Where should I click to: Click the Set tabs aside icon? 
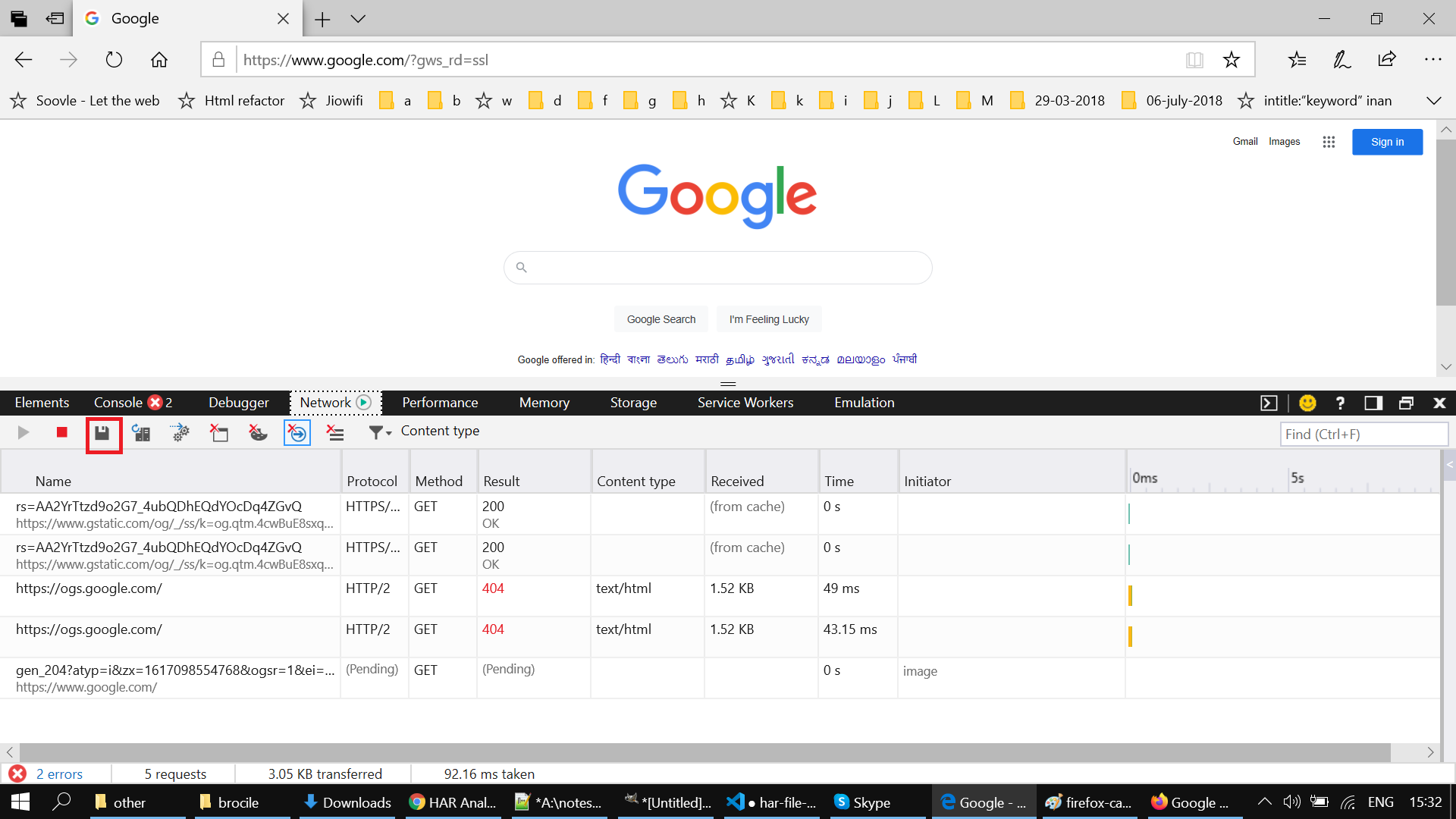tap(55, 18)
